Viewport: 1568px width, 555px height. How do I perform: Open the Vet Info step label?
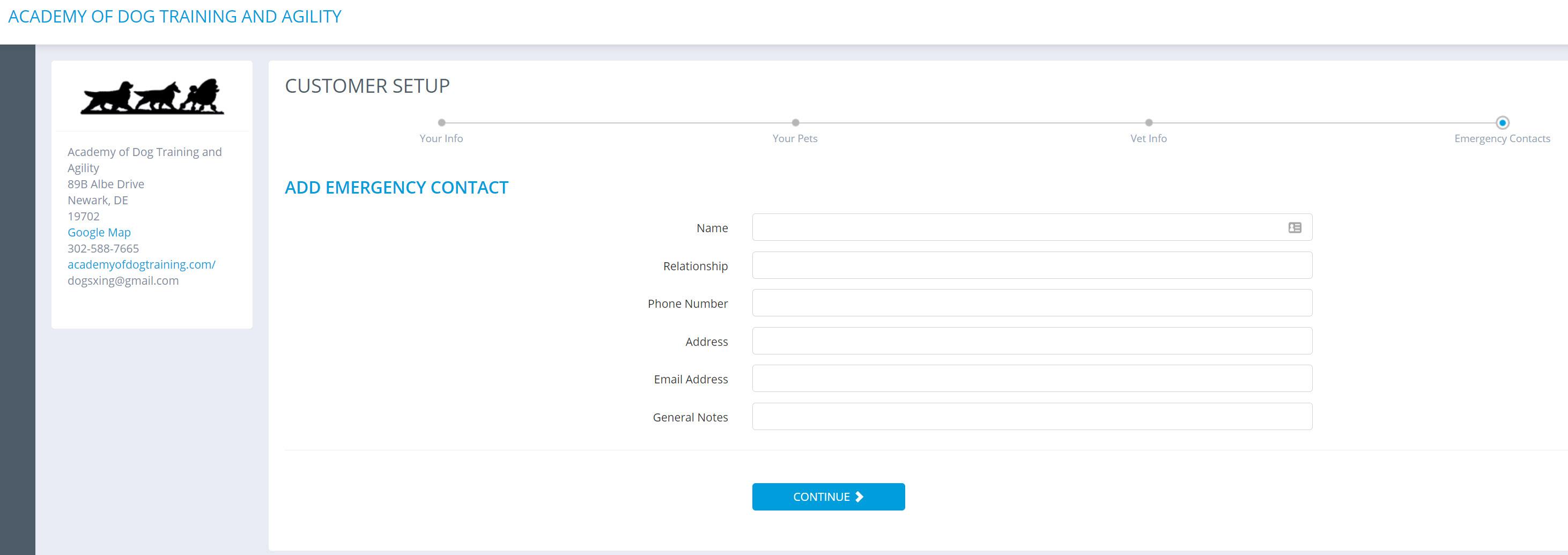click(1148, 139)
